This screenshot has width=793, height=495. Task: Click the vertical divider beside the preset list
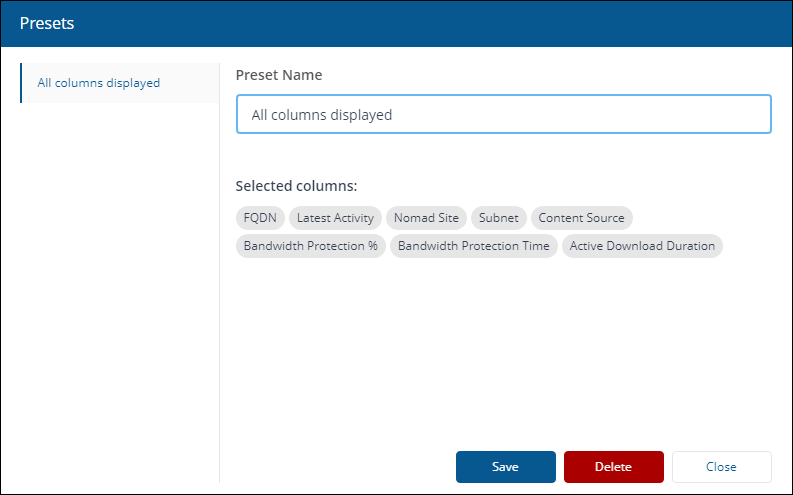click(x=219, y=300)
